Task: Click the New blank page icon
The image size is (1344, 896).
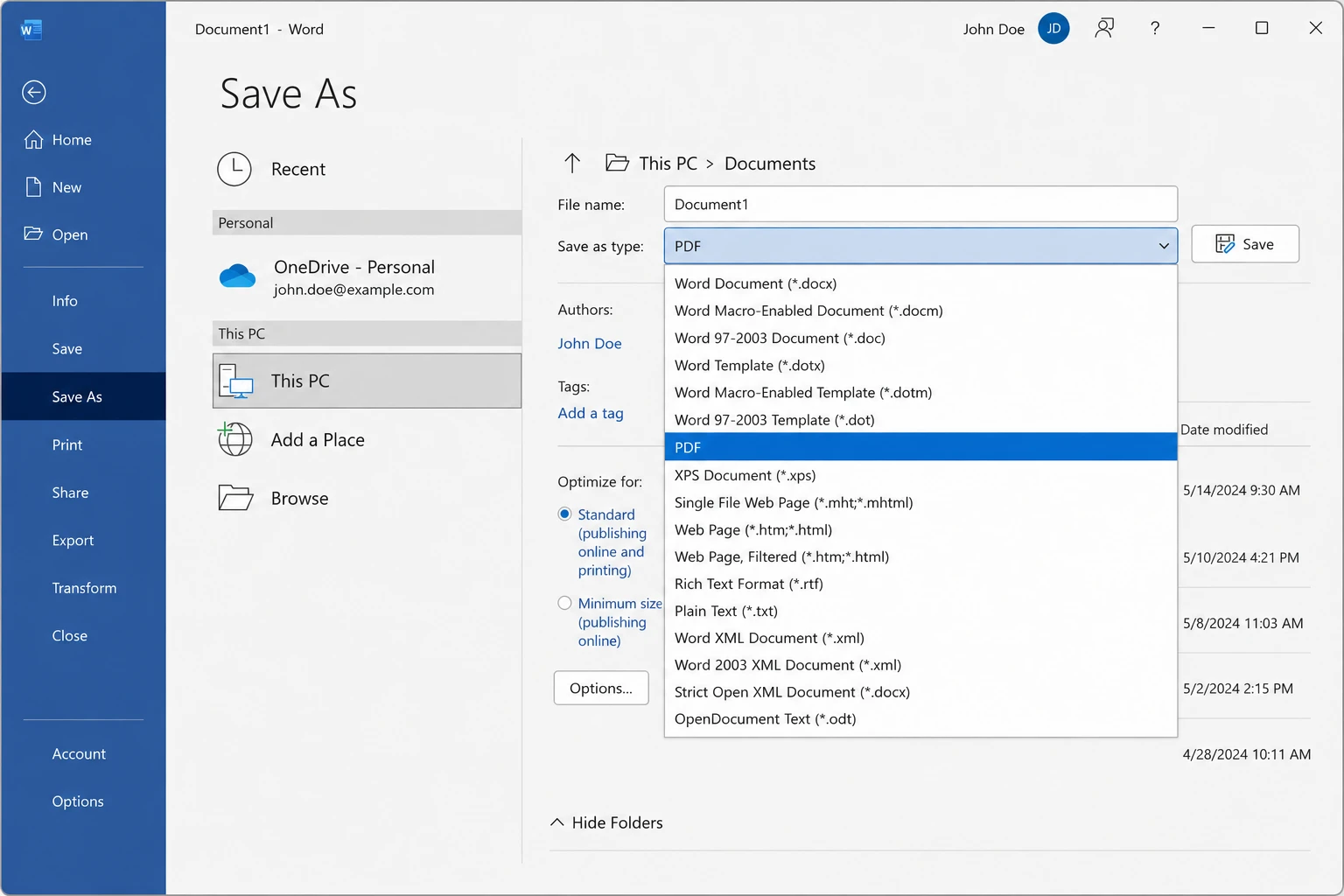Action: [x=33, y=187]
